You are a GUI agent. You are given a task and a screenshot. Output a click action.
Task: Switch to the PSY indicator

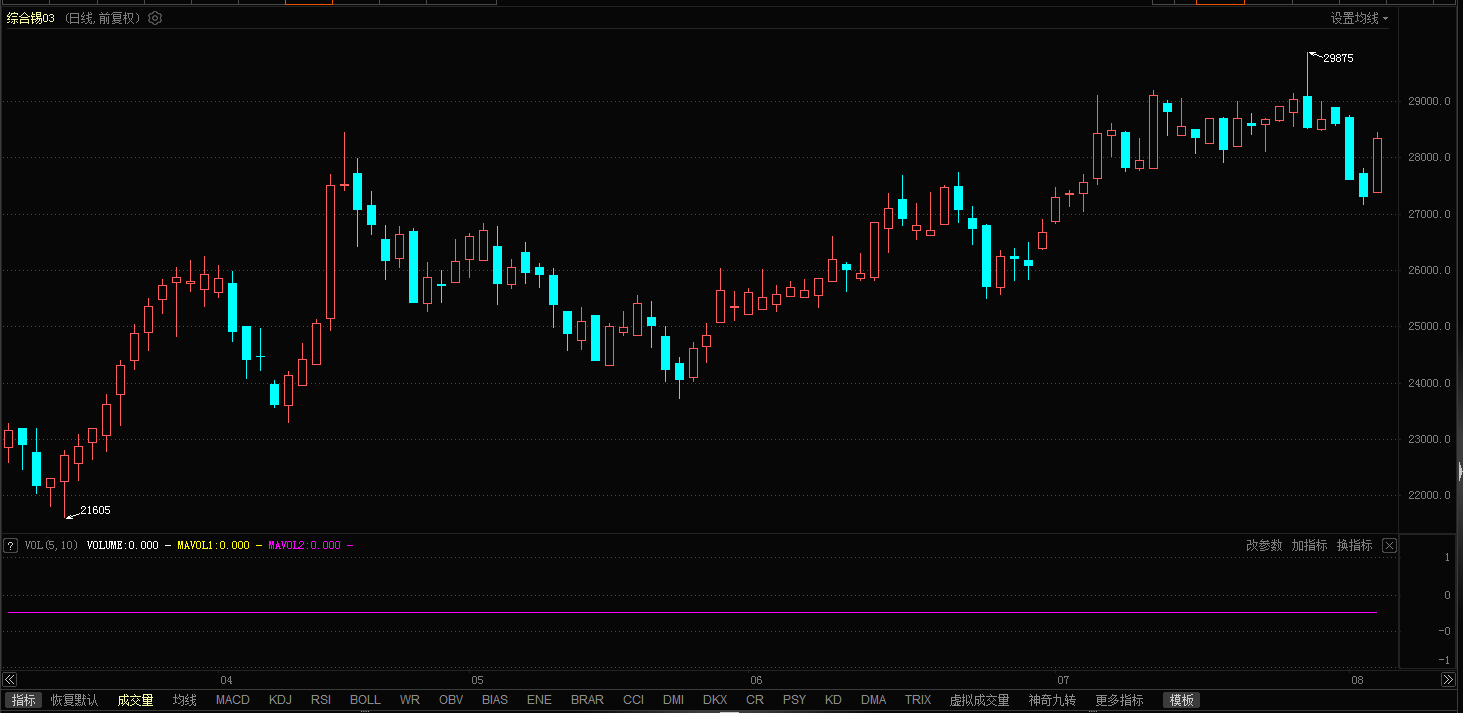click(794, 700)
